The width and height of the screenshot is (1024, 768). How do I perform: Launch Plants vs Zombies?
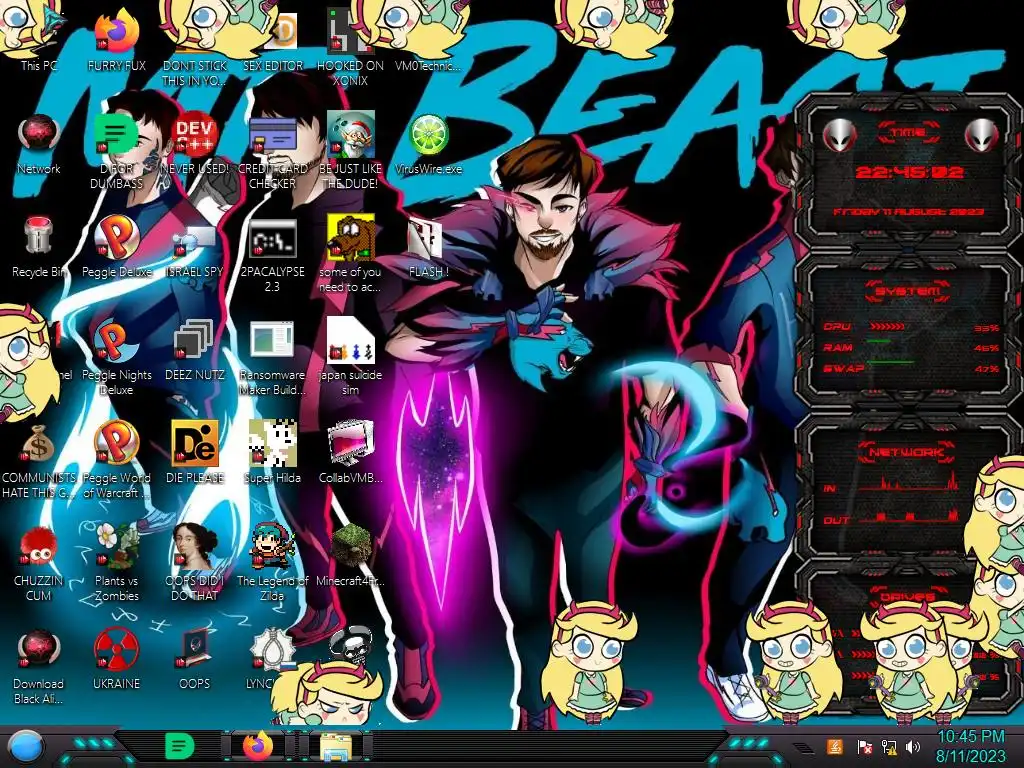pyautogui.click(x=117, y=562)
